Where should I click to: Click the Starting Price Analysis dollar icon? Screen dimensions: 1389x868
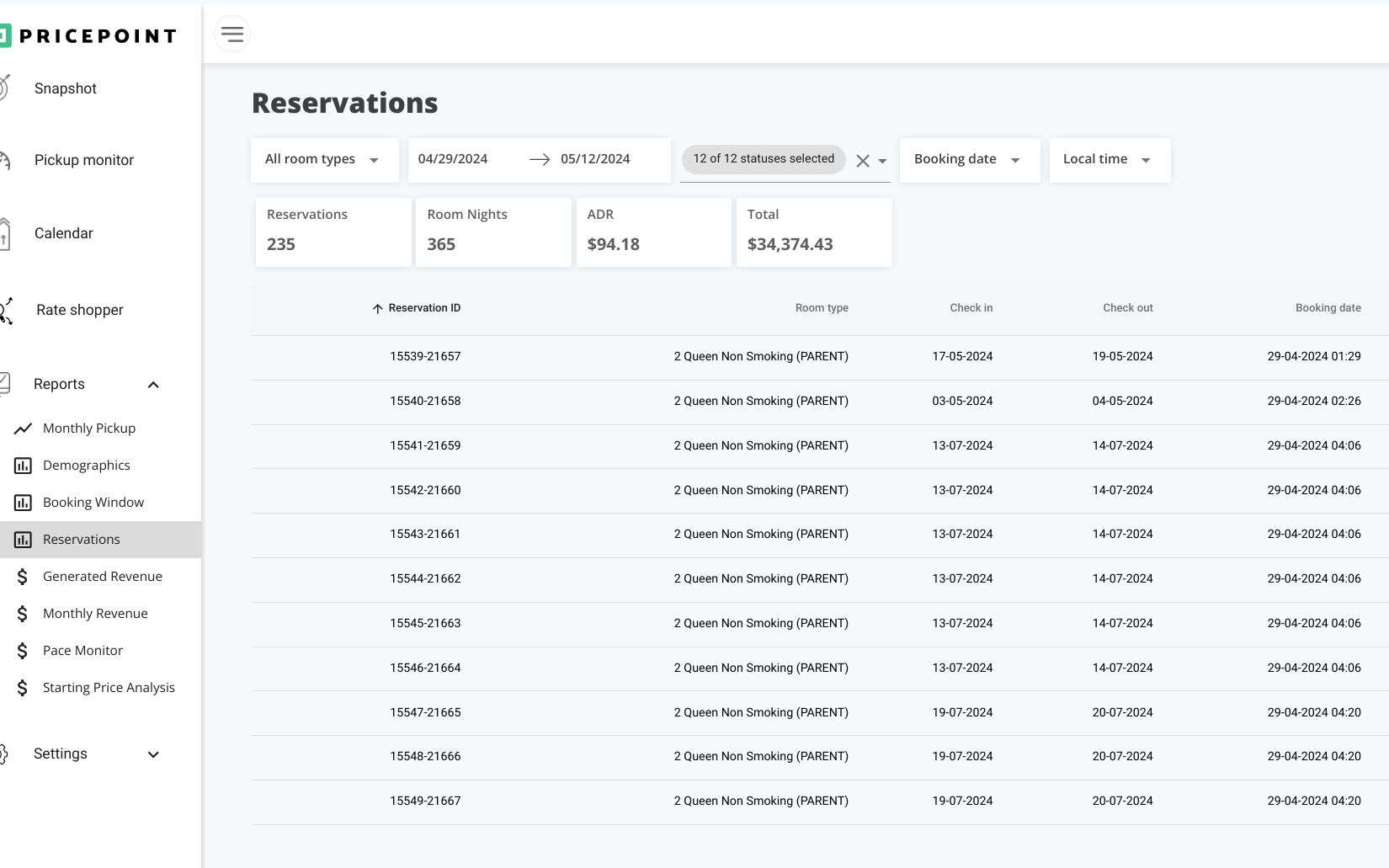pyautogui.click(x=23, y=688)
